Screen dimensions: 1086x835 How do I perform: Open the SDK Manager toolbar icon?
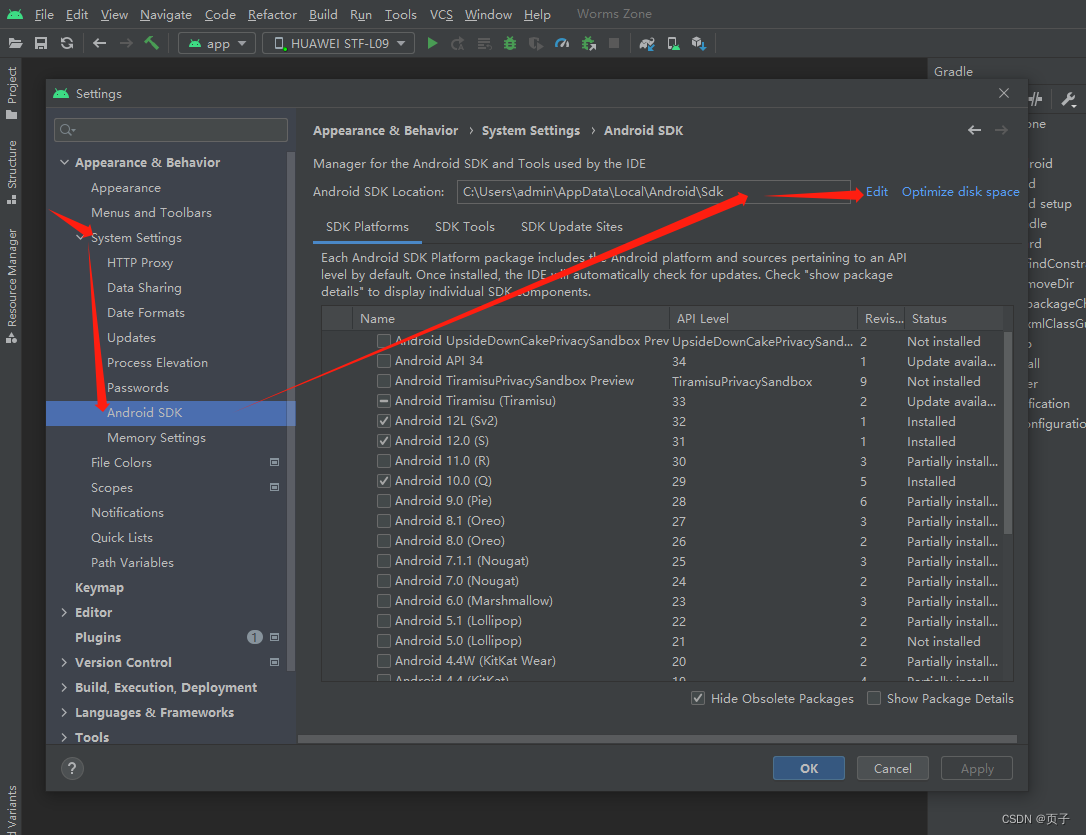tap(697, 44)
